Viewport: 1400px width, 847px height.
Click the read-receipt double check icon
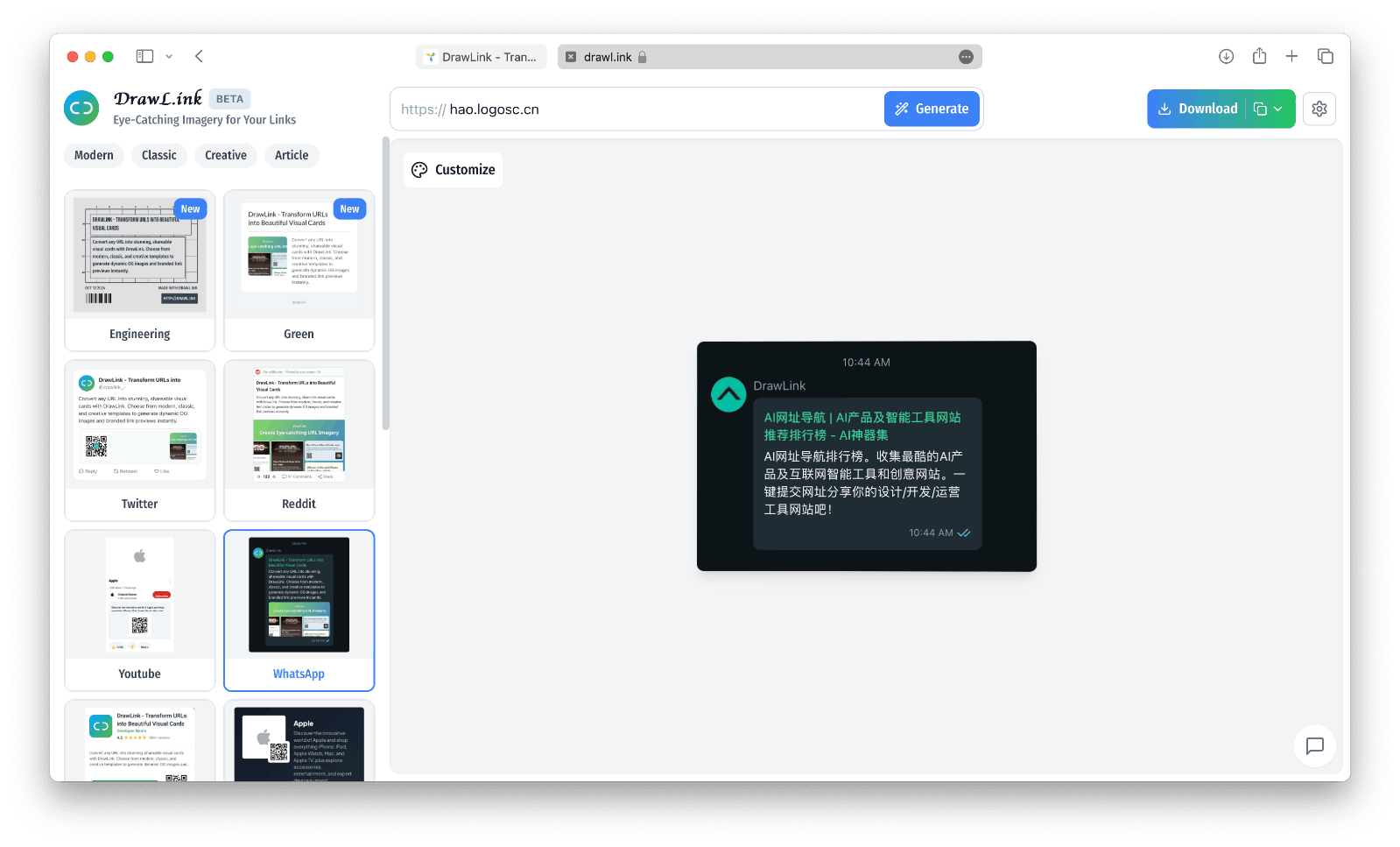(964, 533)
